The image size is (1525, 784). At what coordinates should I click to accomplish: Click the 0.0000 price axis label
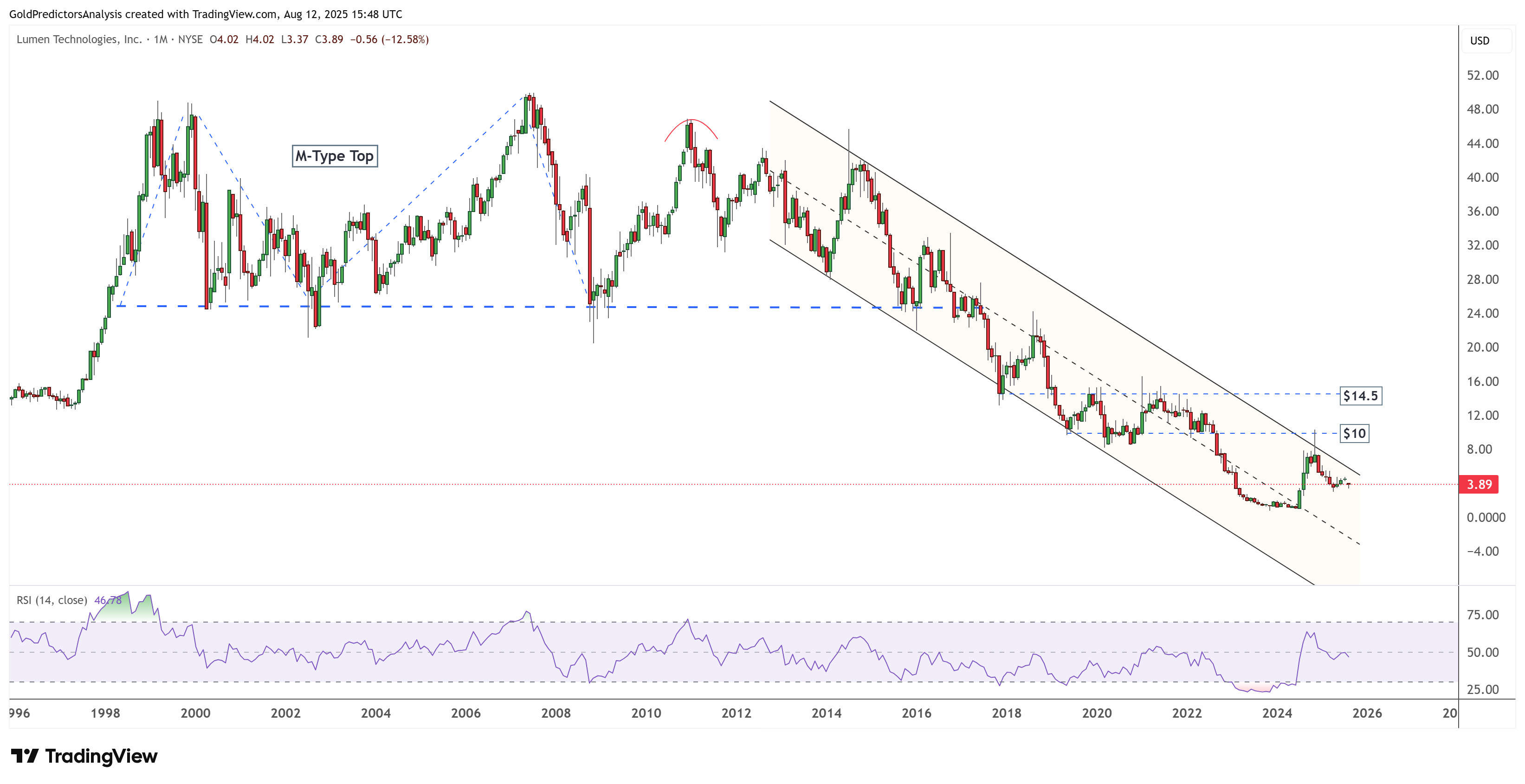pos(1486,517)
